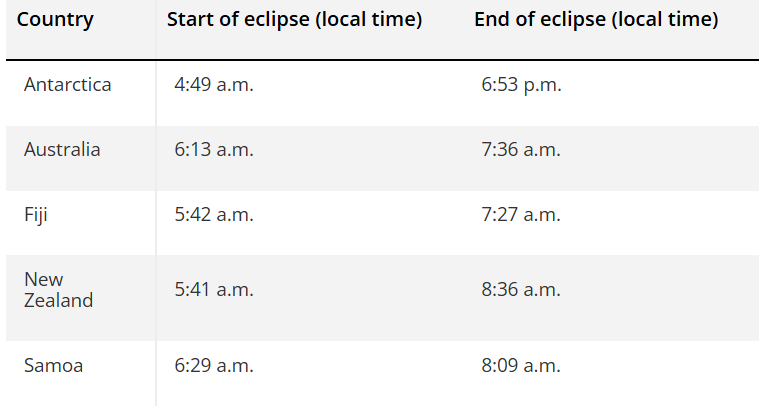771x418 pixels.
Task: Select the Fiji country cell
Action: point(36,215)
